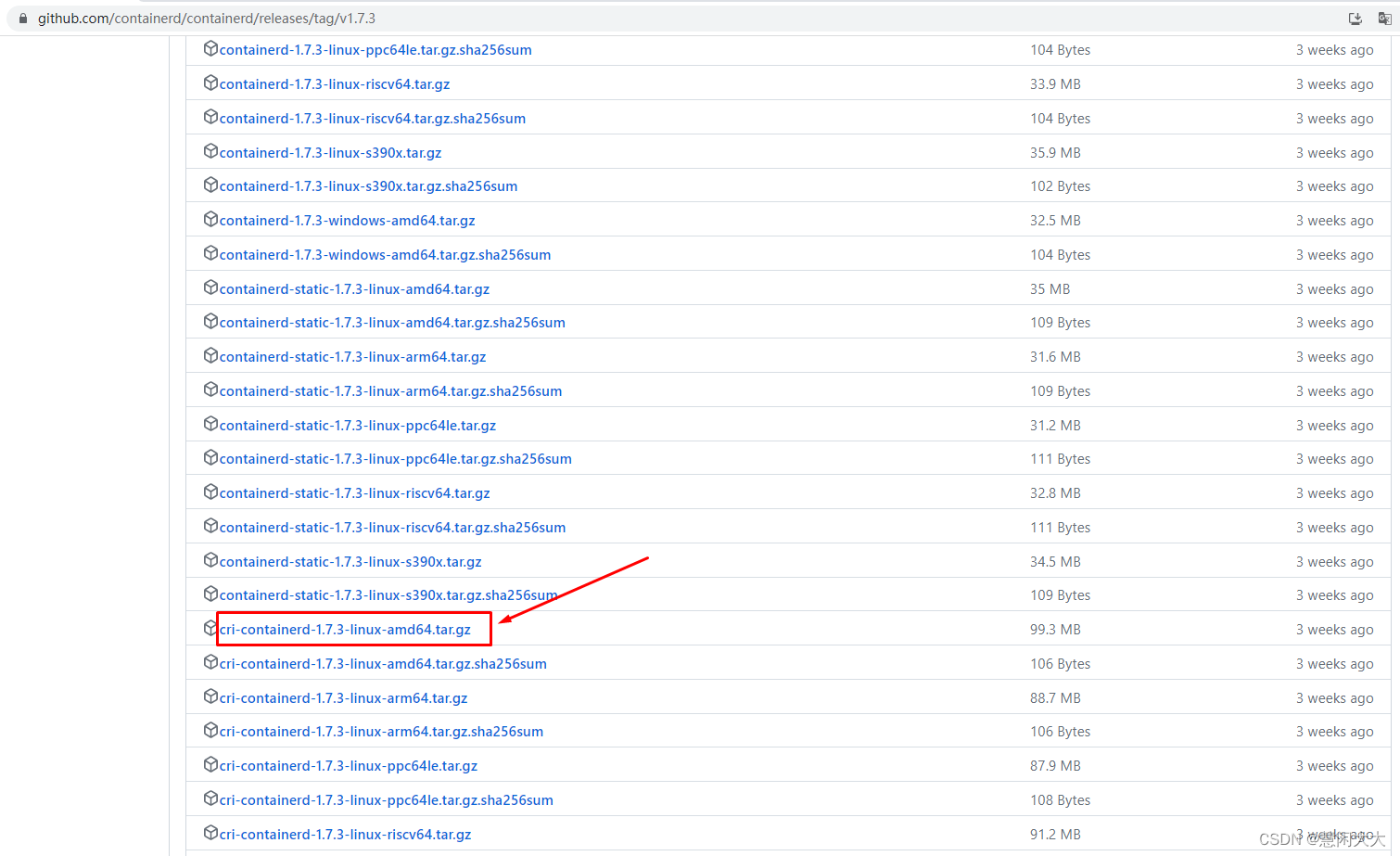Image resolution: width=1400 pixels, height=856 pixels.
Task: Open containerd-static-1.7.3-linux-riscv64.tar.gz.sha256sum link
Action: click(x=393, y=528)
